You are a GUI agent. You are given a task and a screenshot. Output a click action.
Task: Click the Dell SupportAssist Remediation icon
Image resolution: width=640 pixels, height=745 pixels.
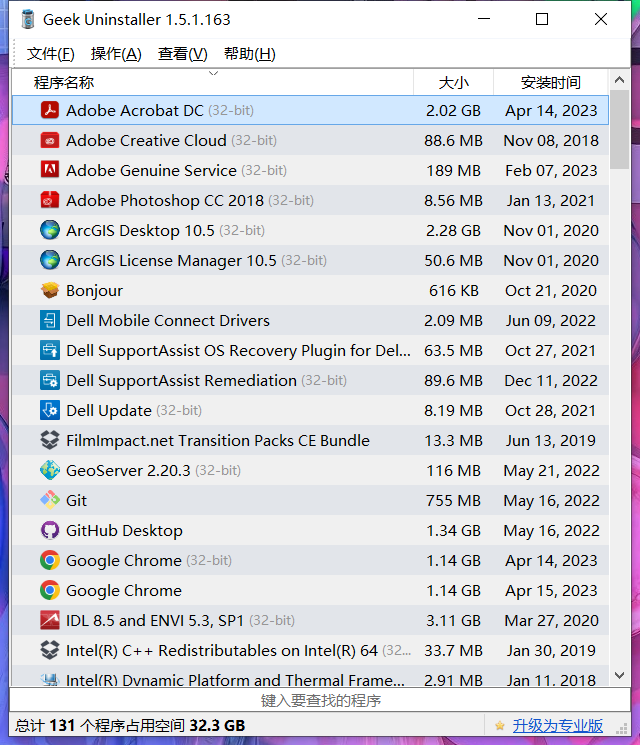pos(50,380)
